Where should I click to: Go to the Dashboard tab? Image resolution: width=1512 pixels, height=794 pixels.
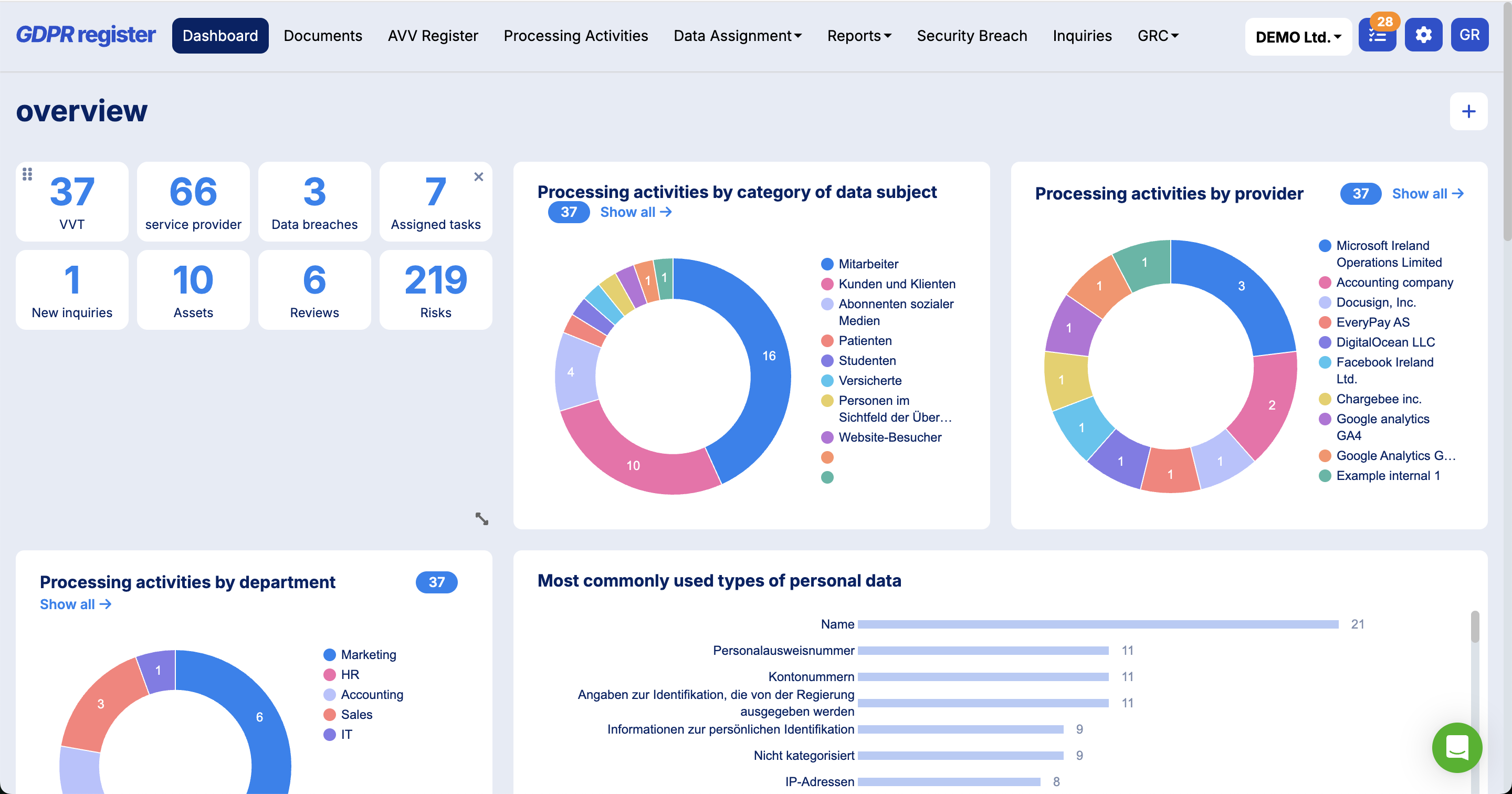[x=220, y=36]
